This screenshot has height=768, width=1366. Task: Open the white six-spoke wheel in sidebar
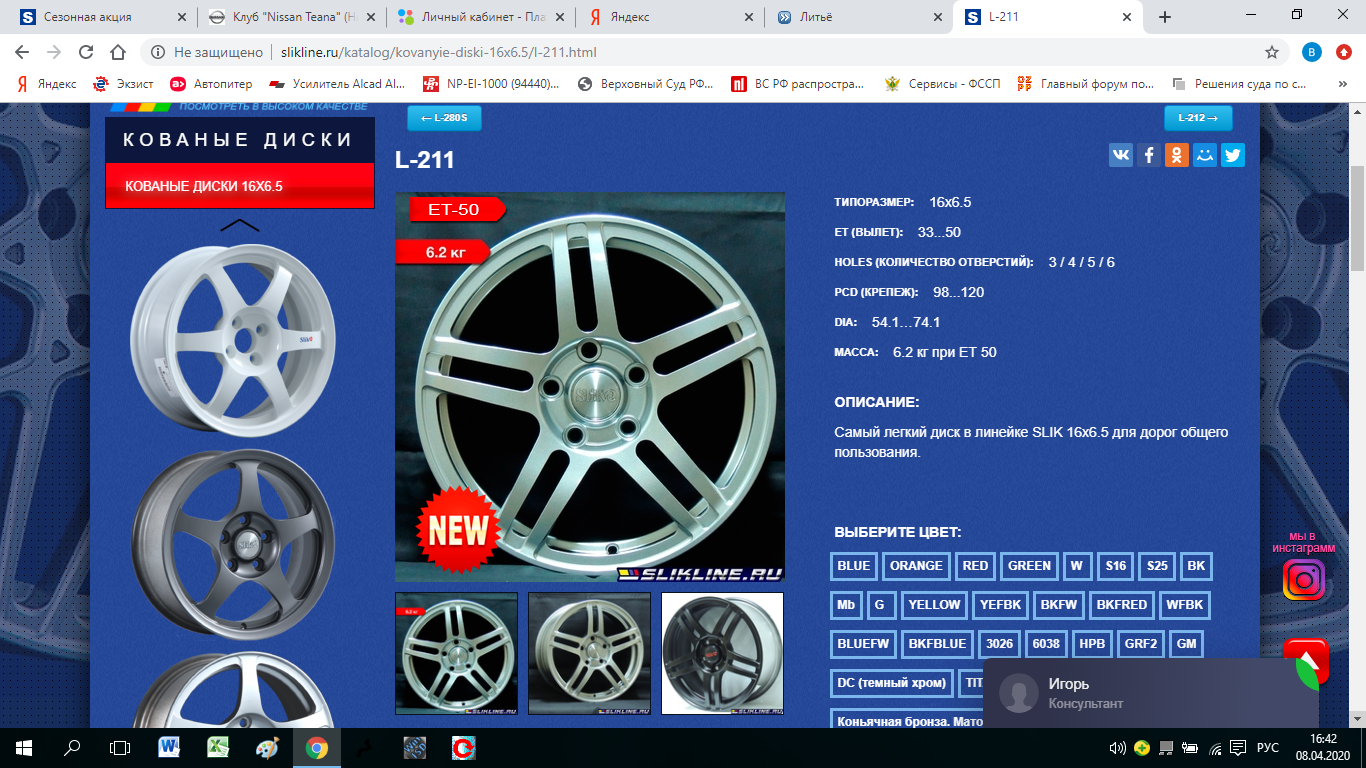(x=232, y=341)
